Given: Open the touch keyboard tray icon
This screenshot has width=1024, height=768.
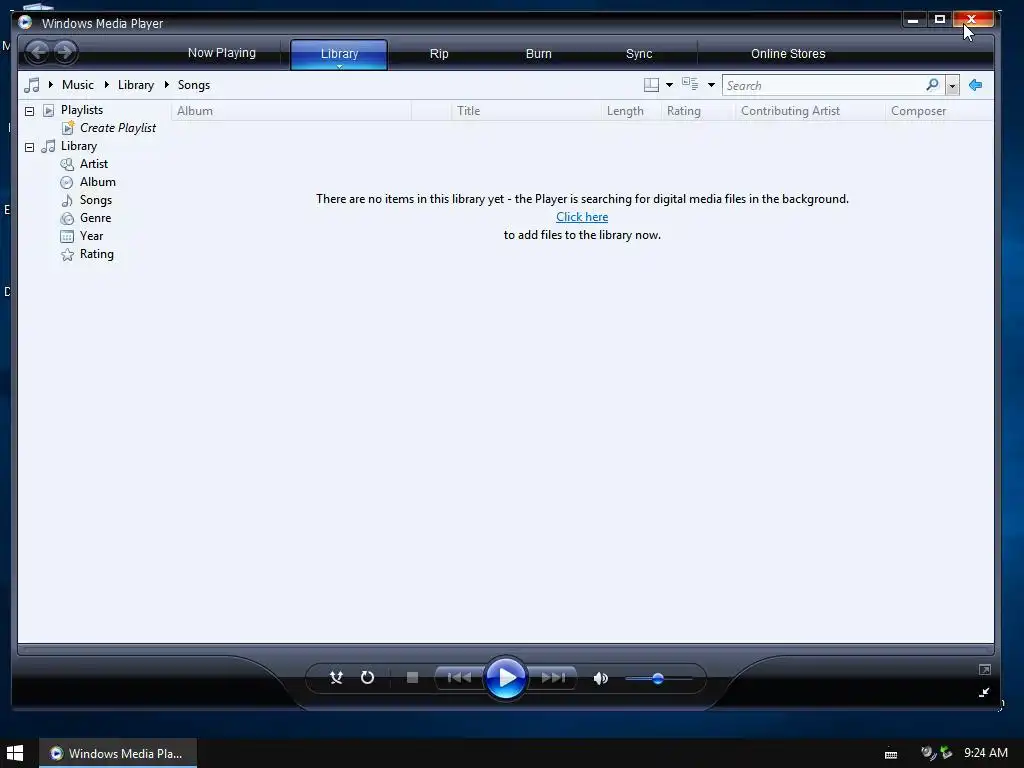Looking at the screenshot, I should pos(891,754).
